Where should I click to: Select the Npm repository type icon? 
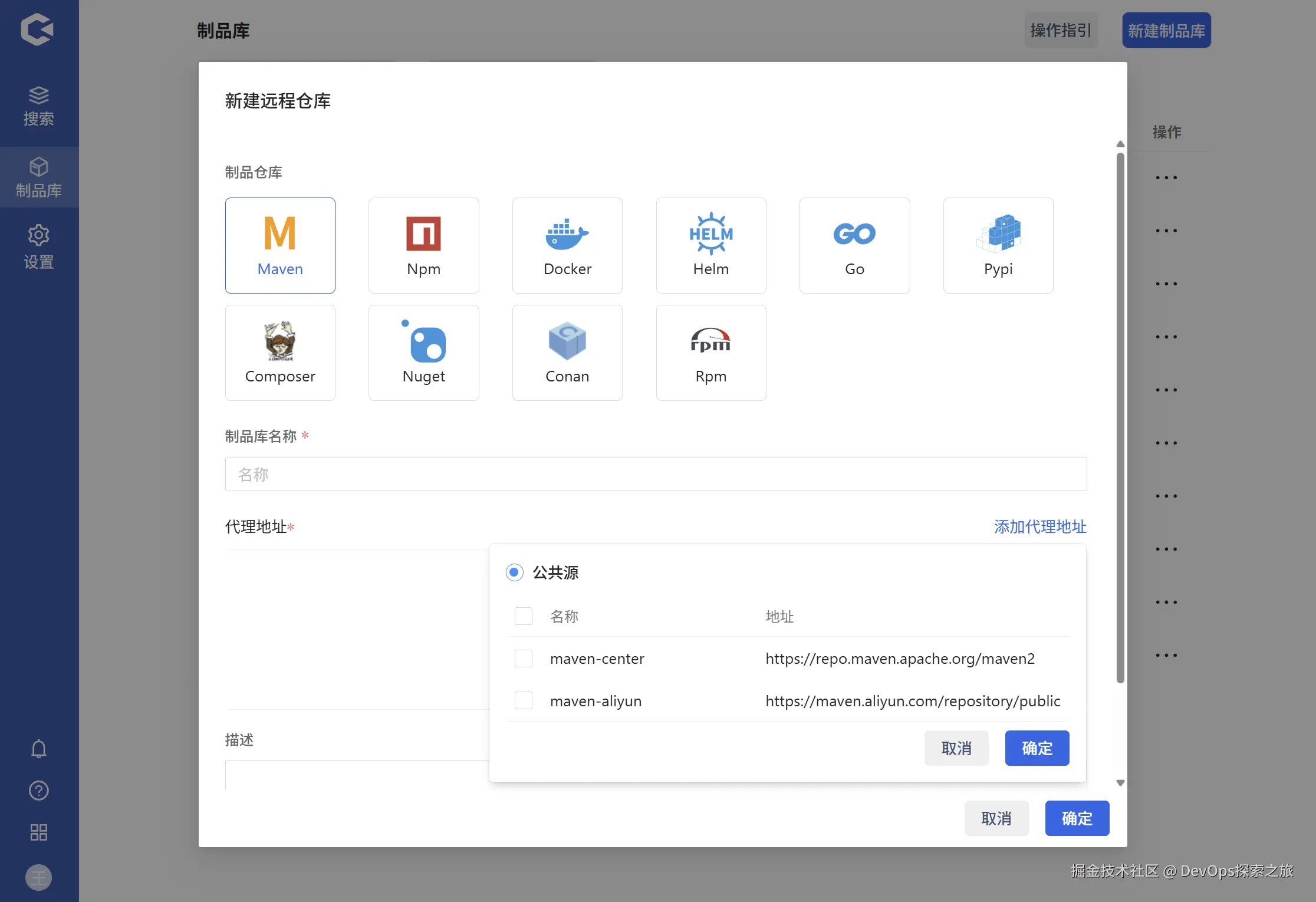coord(423,245)
